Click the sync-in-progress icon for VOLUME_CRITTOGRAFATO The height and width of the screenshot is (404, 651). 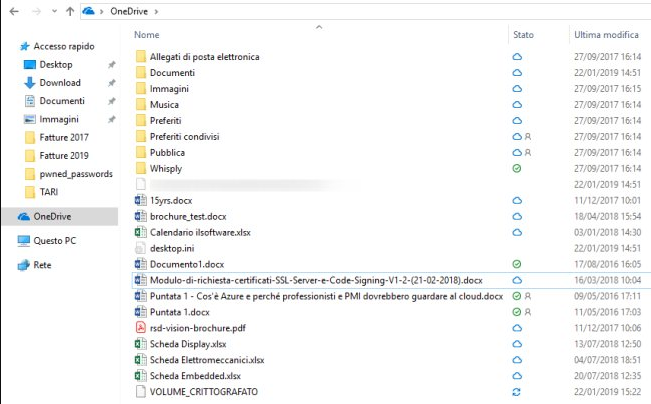coord(516,392)
